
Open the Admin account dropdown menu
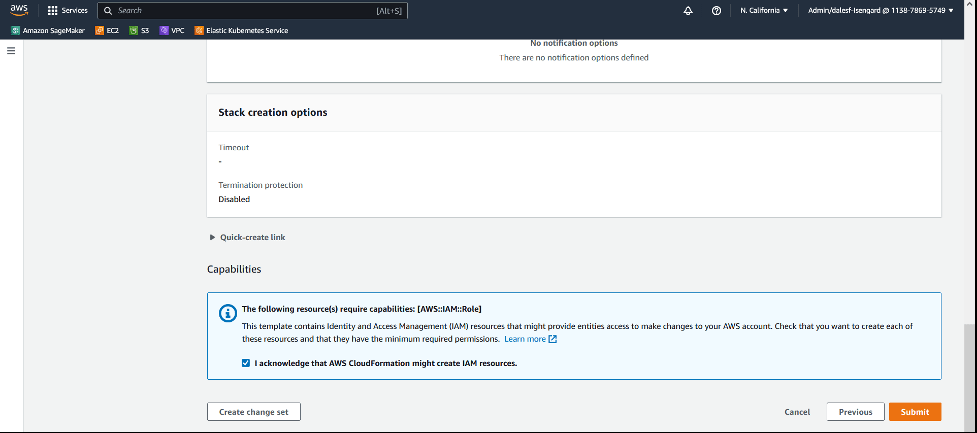point(888,10)
